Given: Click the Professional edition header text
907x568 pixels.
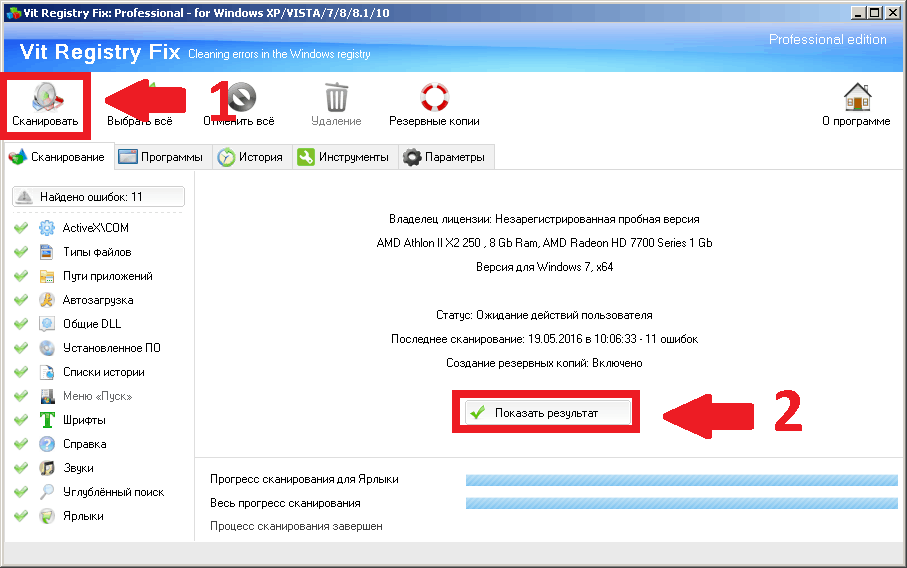Looking at the screenshot, I should [x=827, y=39].
